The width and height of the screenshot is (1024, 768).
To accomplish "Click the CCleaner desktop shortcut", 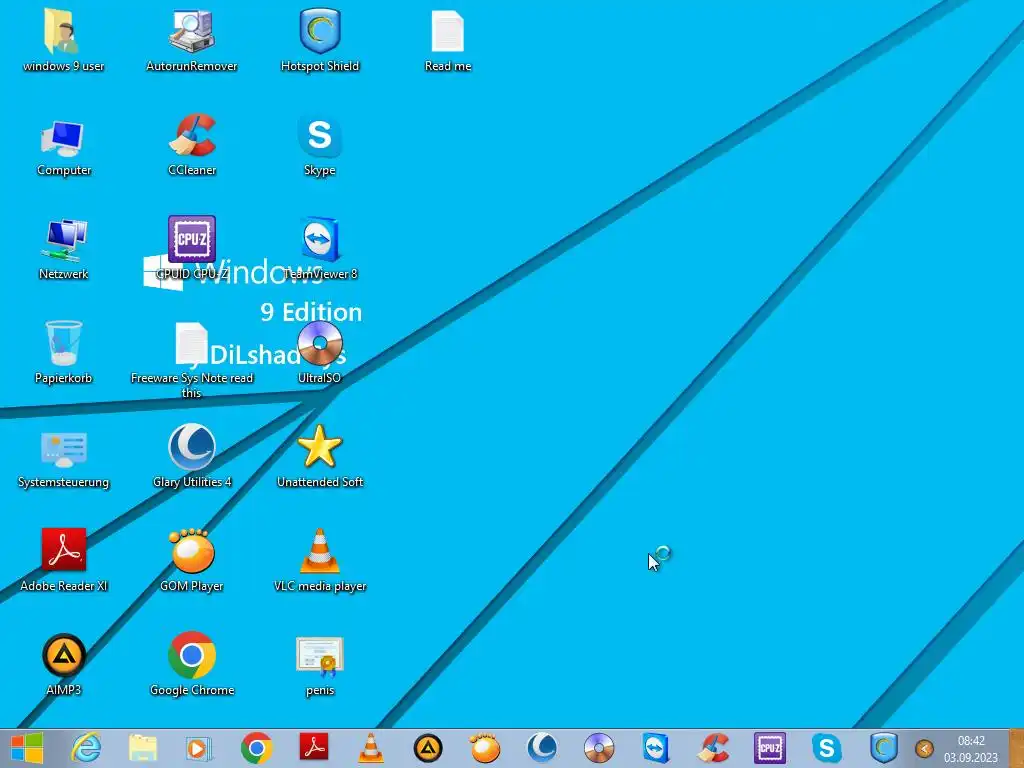I will (191, 145).
